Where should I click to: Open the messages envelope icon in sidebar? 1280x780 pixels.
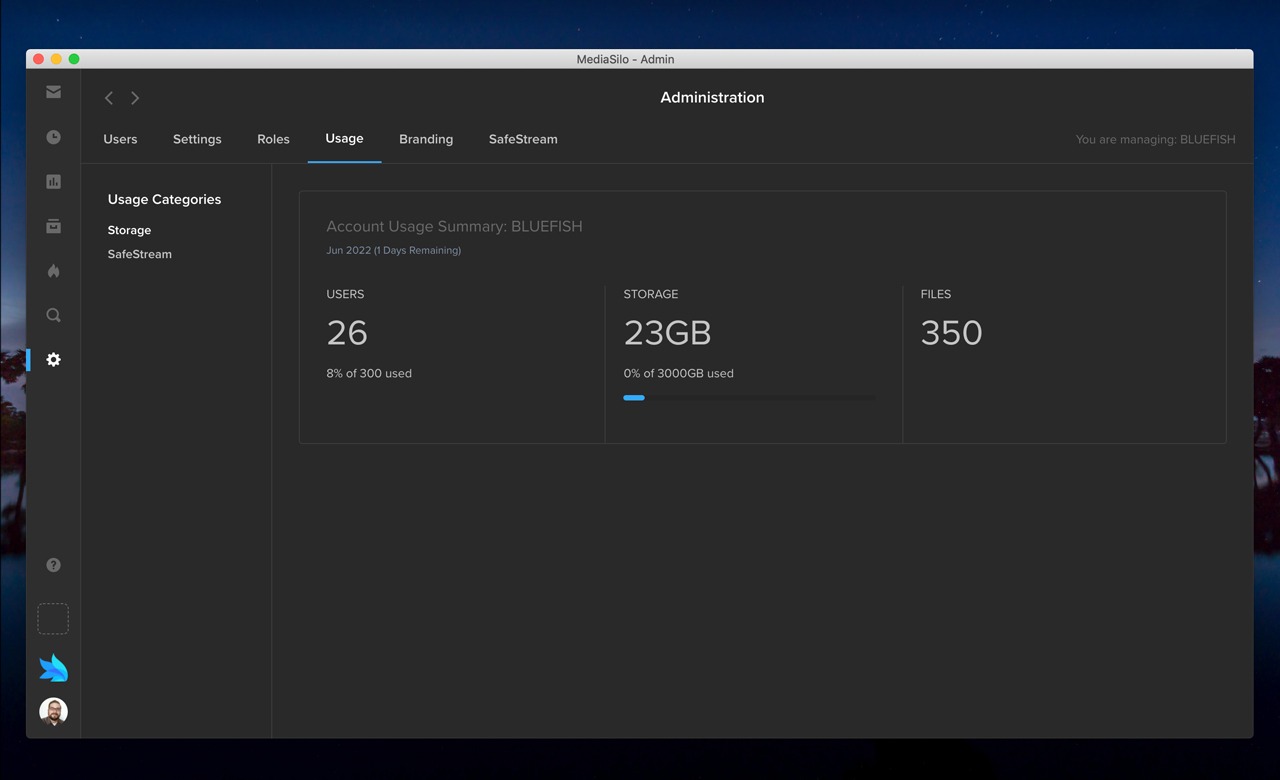point(53,91)
